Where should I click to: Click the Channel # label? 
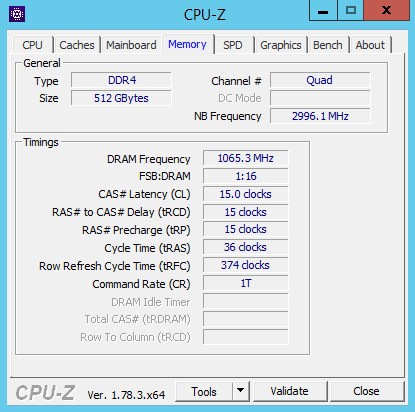click(236, 81)
